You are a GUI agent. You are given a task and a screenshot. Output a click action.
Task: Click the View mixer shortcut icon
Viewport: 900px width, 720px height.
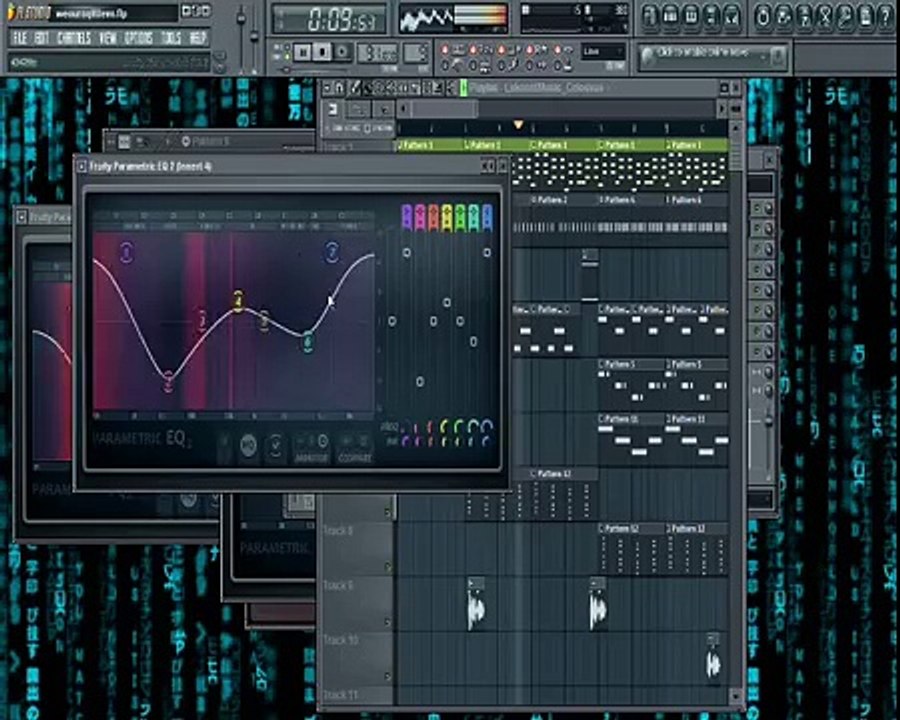pos(732,17)
